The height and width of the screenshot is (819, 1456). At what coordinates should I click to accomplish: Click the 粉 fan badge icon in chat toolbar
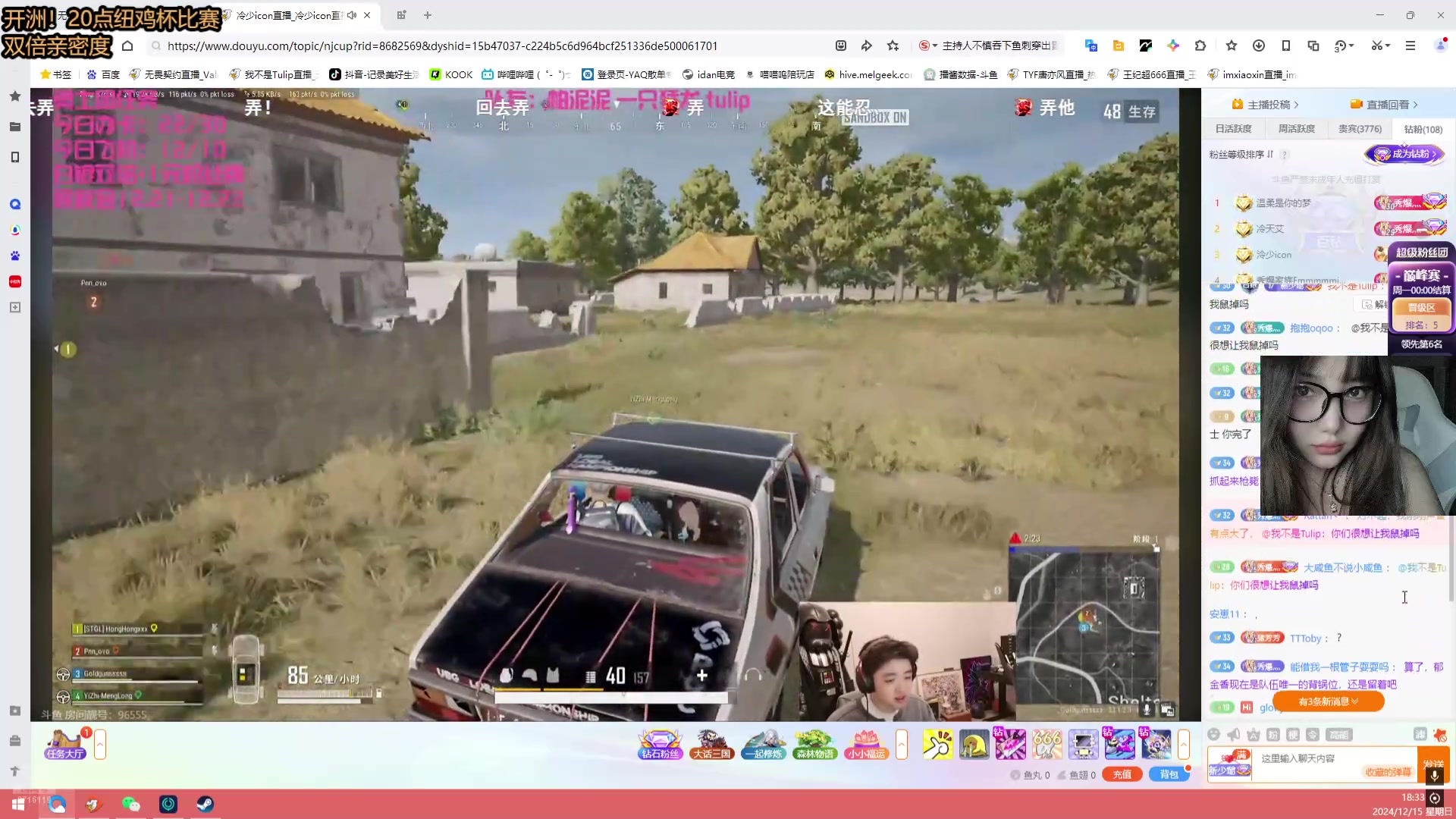pos(1273,734)
